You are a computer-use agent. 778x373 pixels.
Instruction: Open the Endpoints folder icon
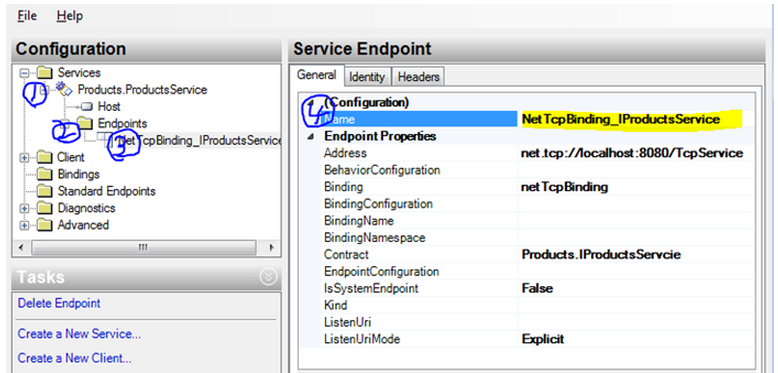[x=85, y=123]
